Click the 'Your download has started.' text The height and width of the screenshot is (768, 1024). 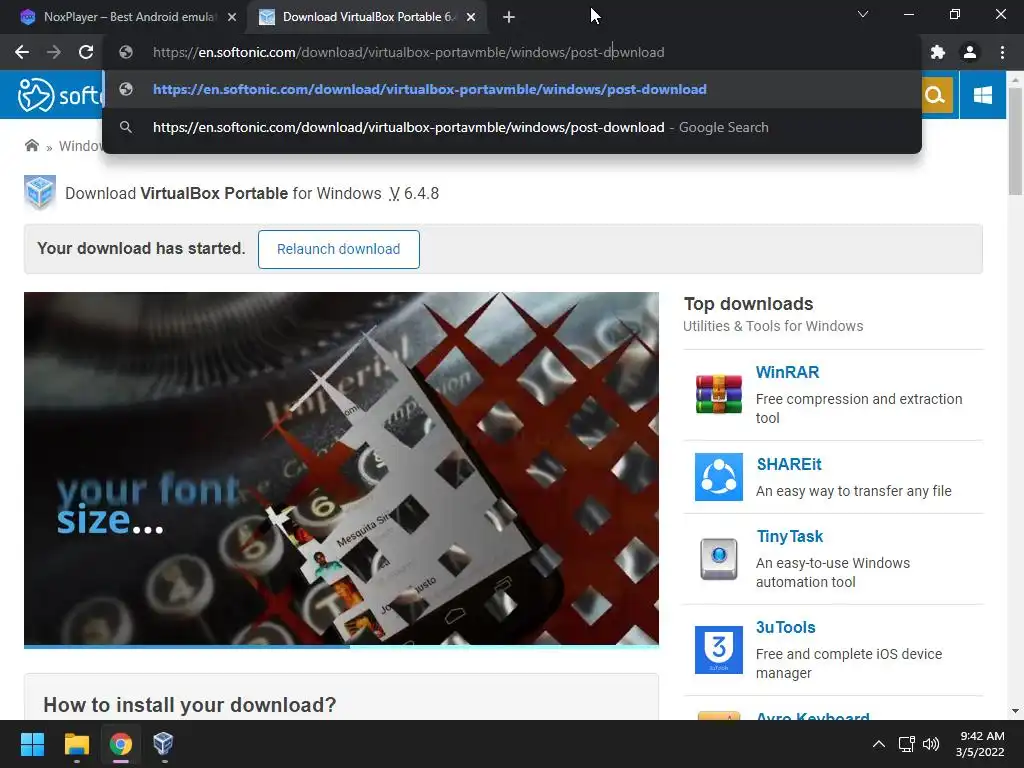(141, 248)
